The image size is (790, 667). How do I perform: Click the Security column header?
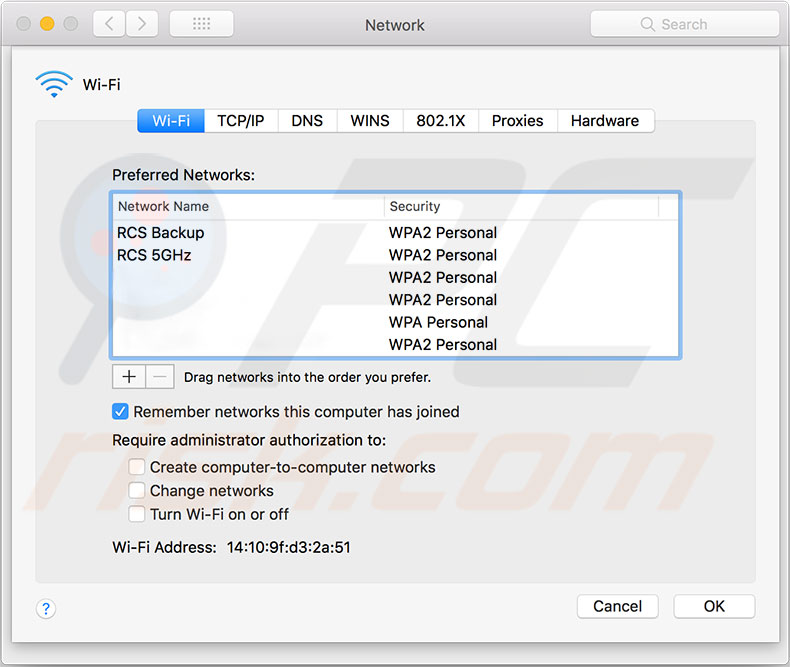click(x=521, y=207)
